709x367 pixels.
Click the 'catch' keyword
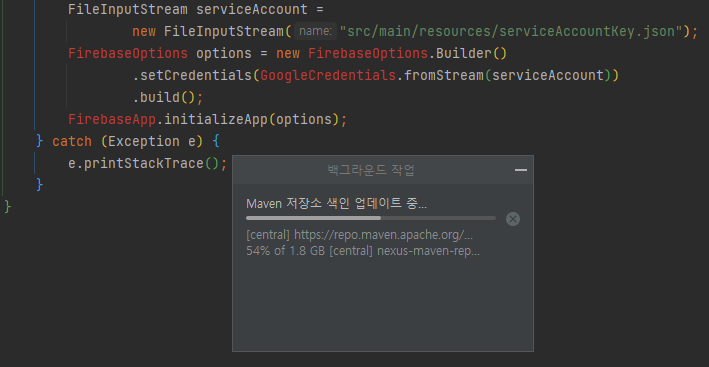[x=71, y=141]
